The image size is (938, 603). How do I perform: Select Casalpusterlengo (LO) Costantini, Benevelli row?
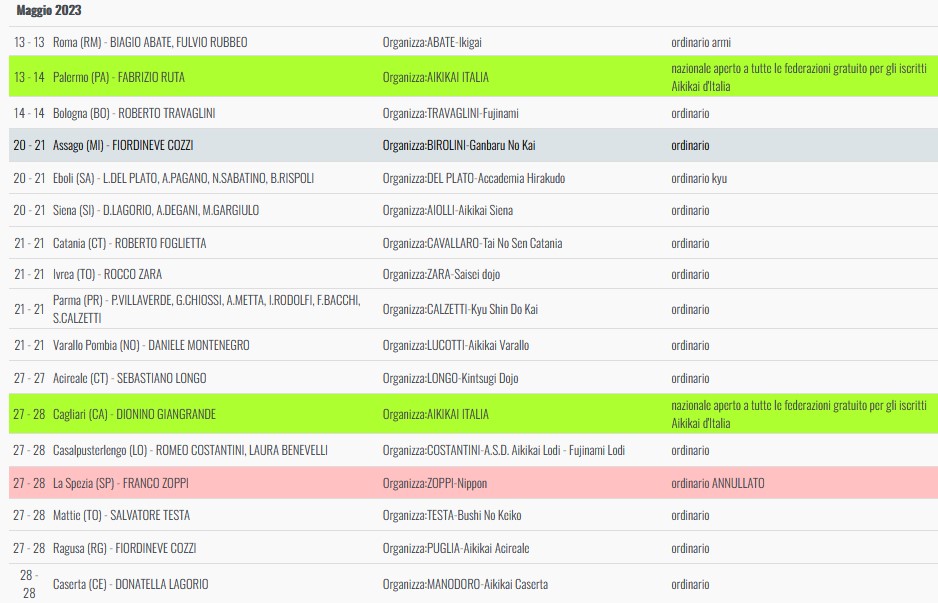pos(473,450)
